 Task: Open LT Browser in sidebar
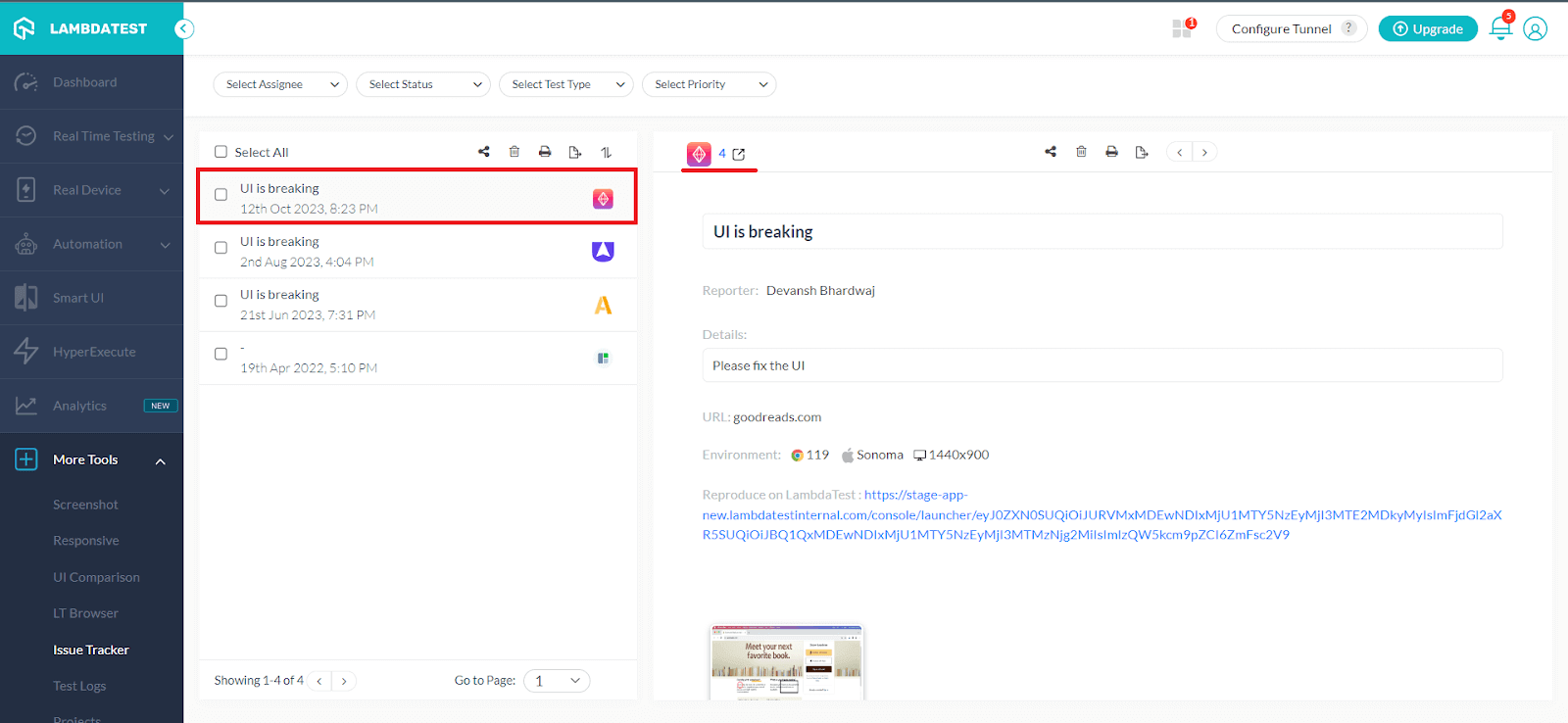[85, 613]
